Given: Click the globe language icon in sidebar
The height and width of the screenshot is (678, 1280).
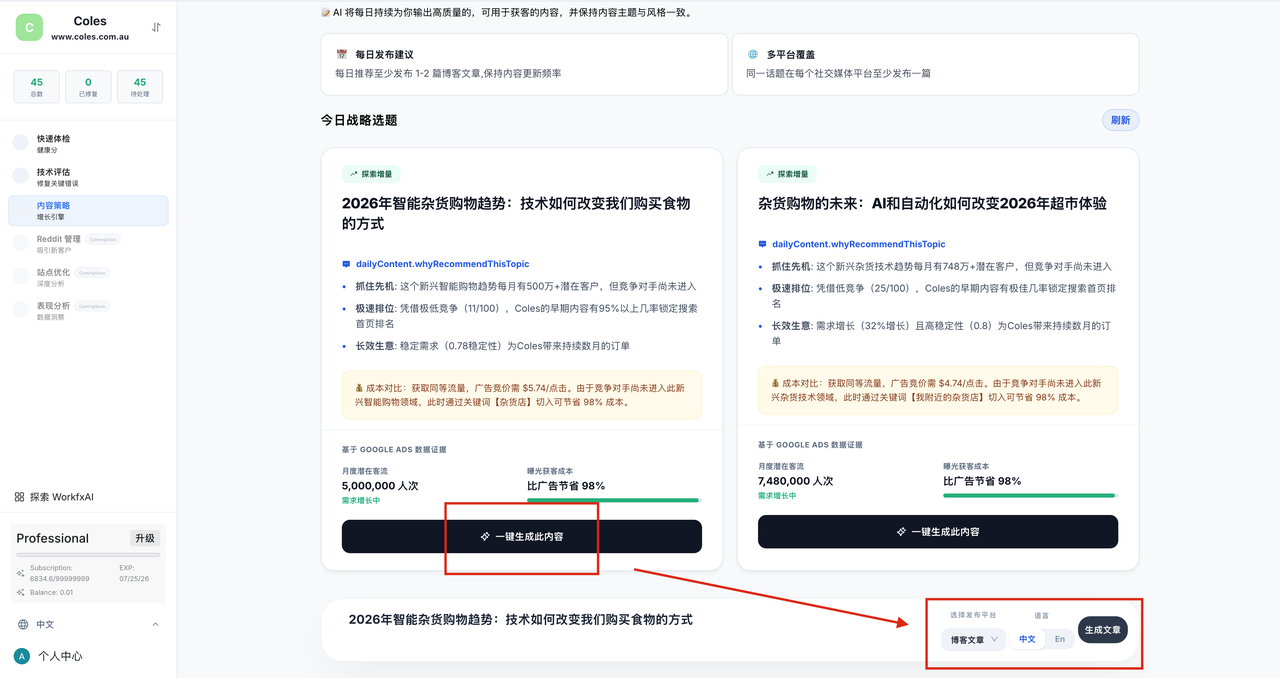Looking at the screenshot, I should (23, 624).
